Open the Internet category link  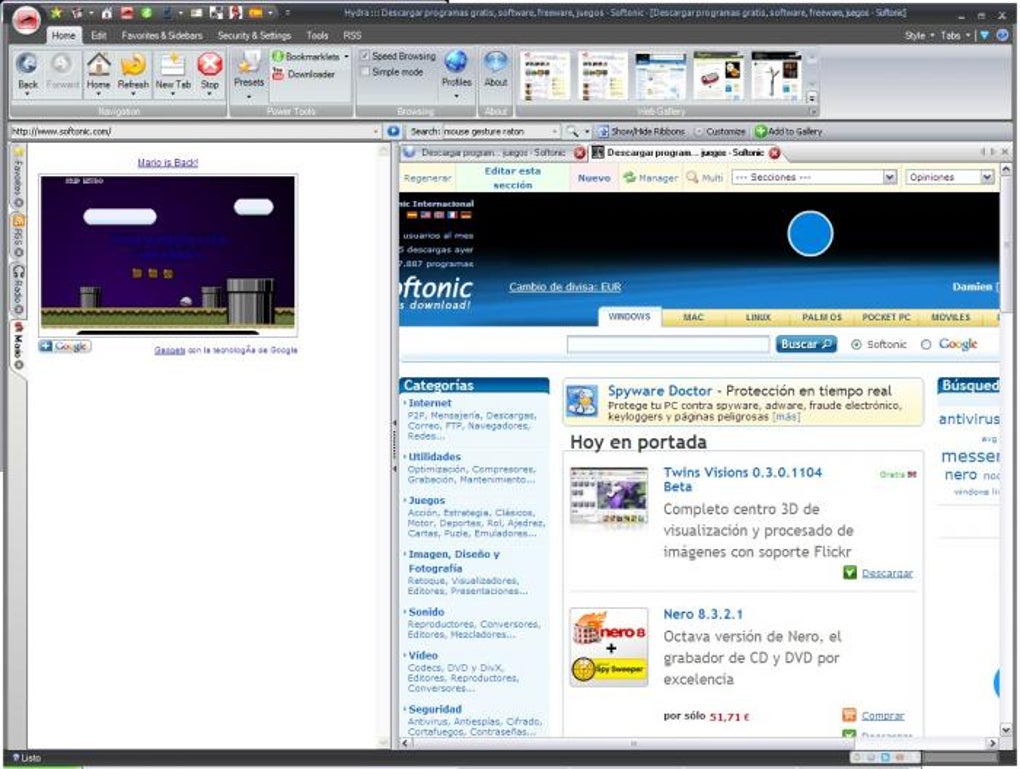pyautogui.click(x=429, y=403)
